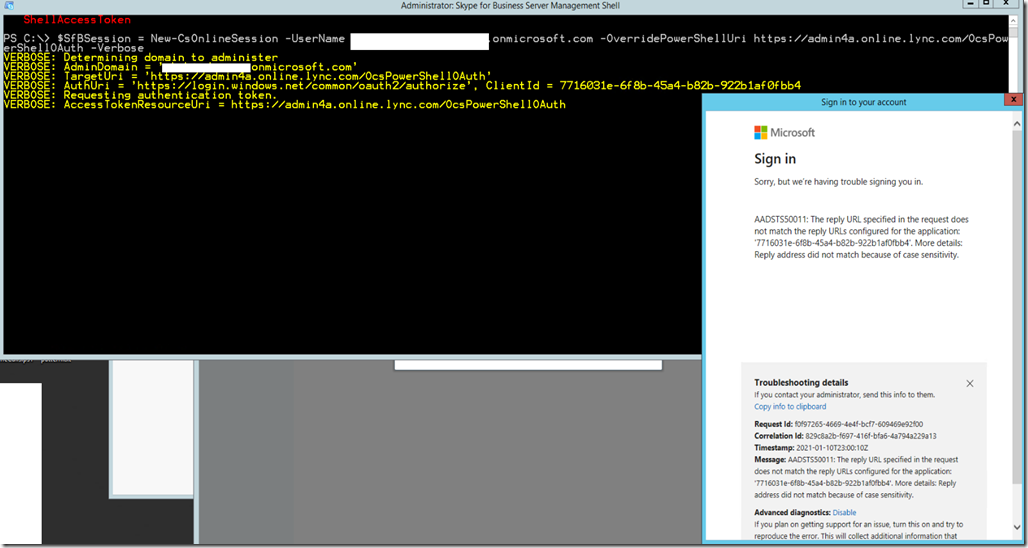Close the Troubleshooting details panel

[970, 383]
